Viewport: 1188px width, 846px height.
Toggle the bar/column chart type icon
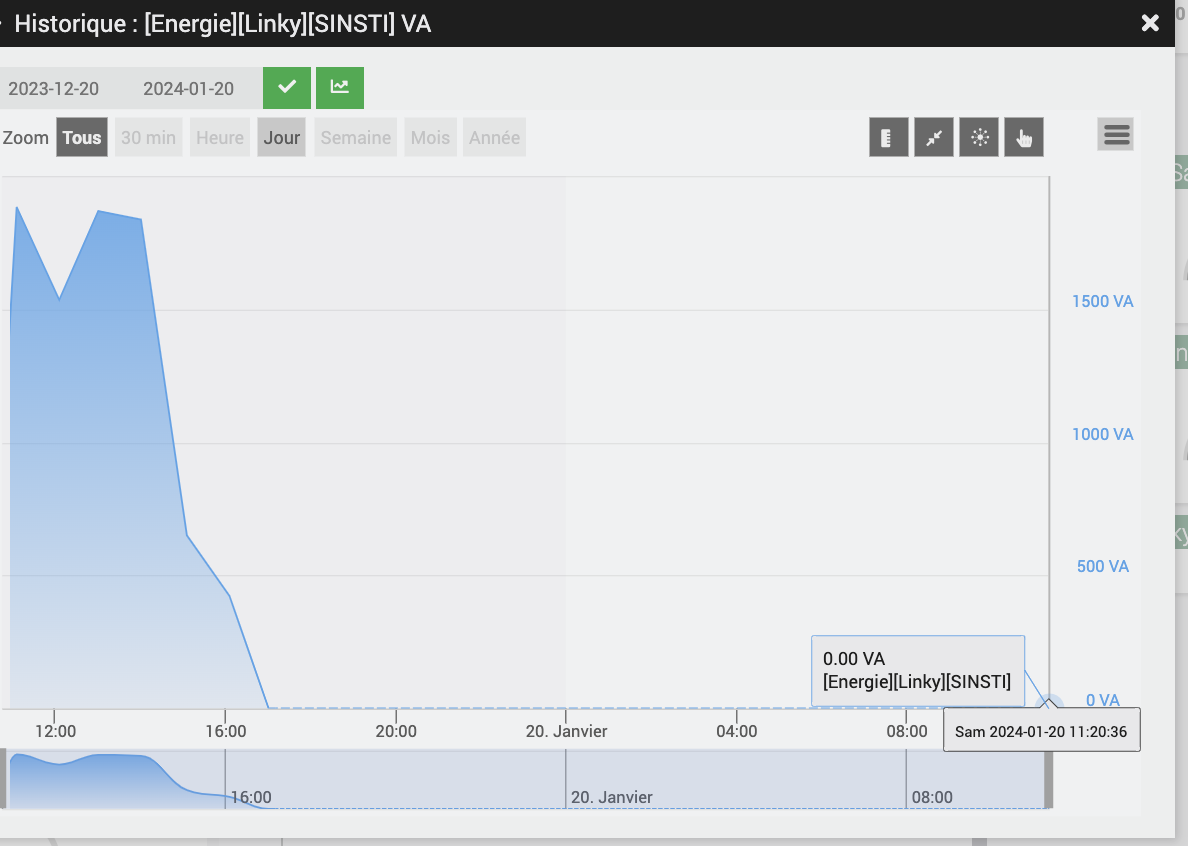(889, 137)
